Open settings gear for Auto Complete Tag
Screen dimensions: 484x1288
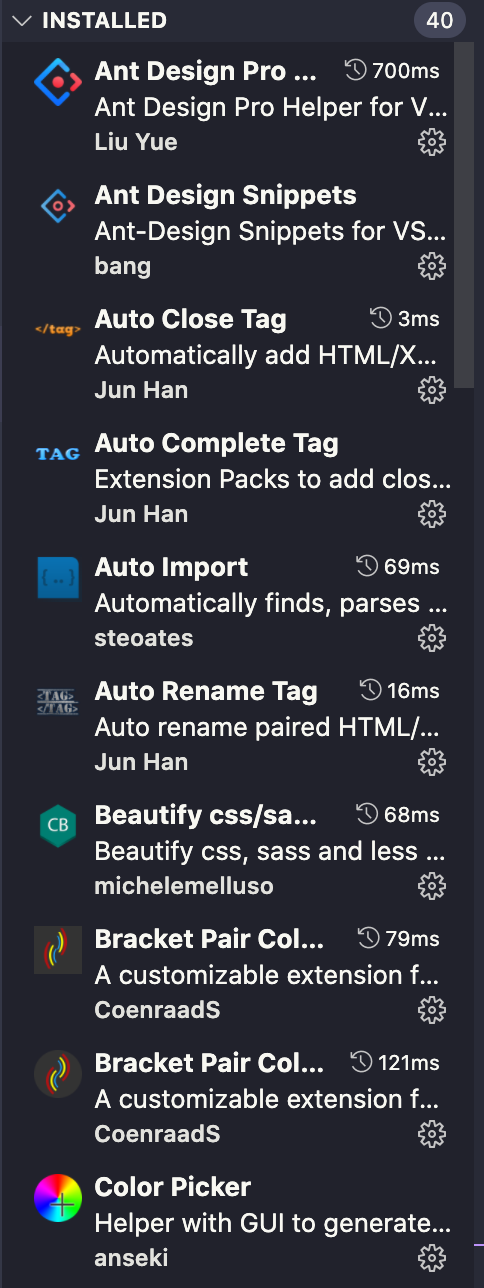(x=431, y=514)
